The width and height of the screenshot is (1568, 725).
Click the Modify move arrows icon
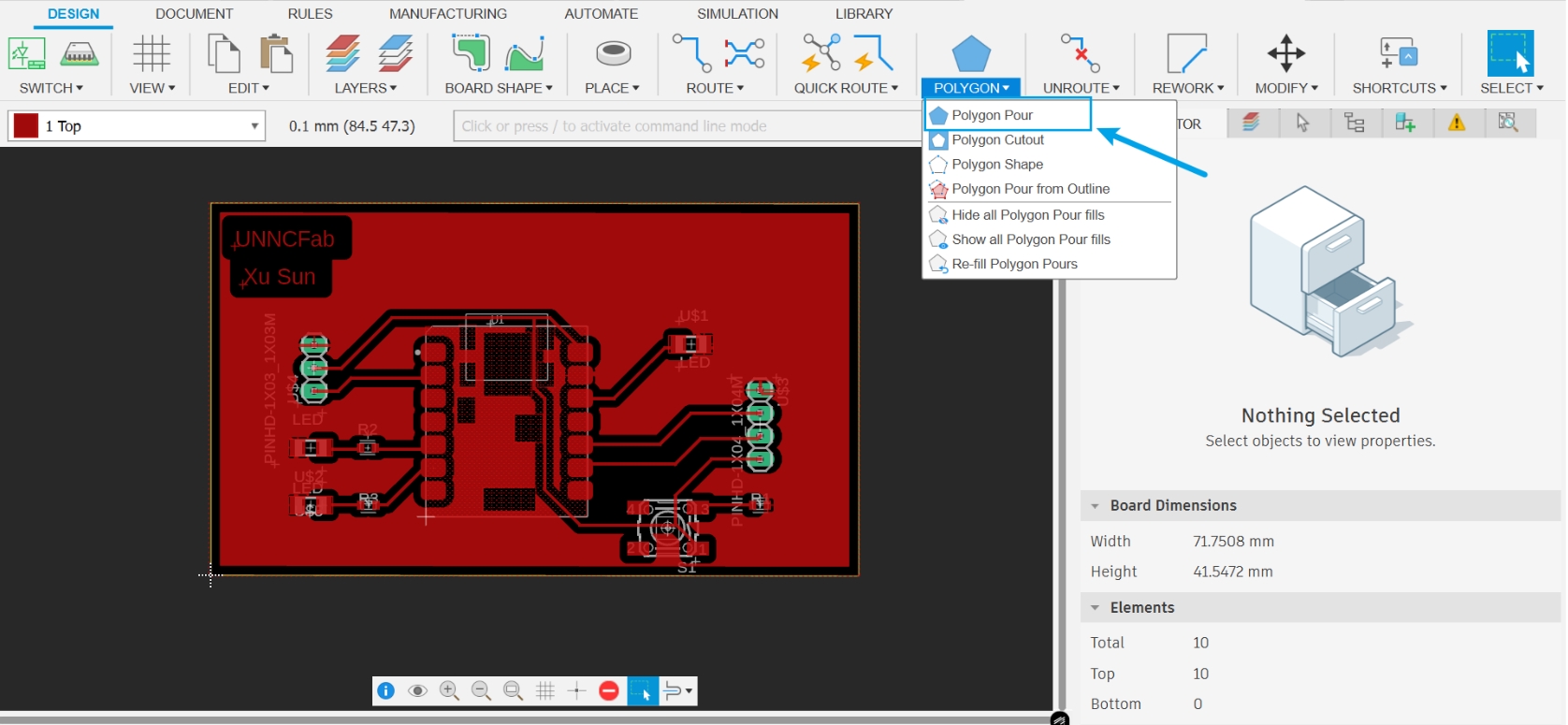tap(1286, 53)
